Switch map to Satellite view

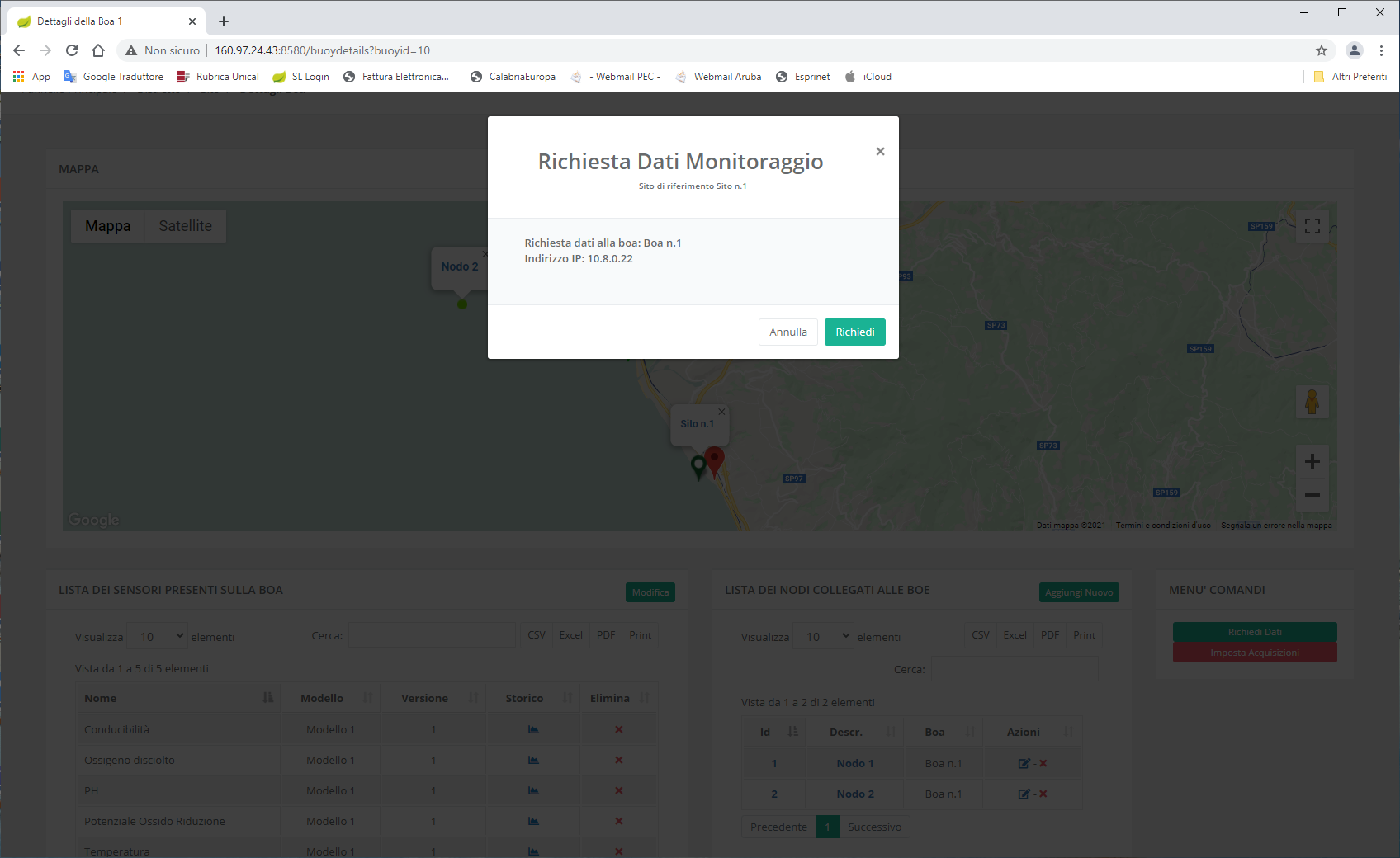point(185,226)
